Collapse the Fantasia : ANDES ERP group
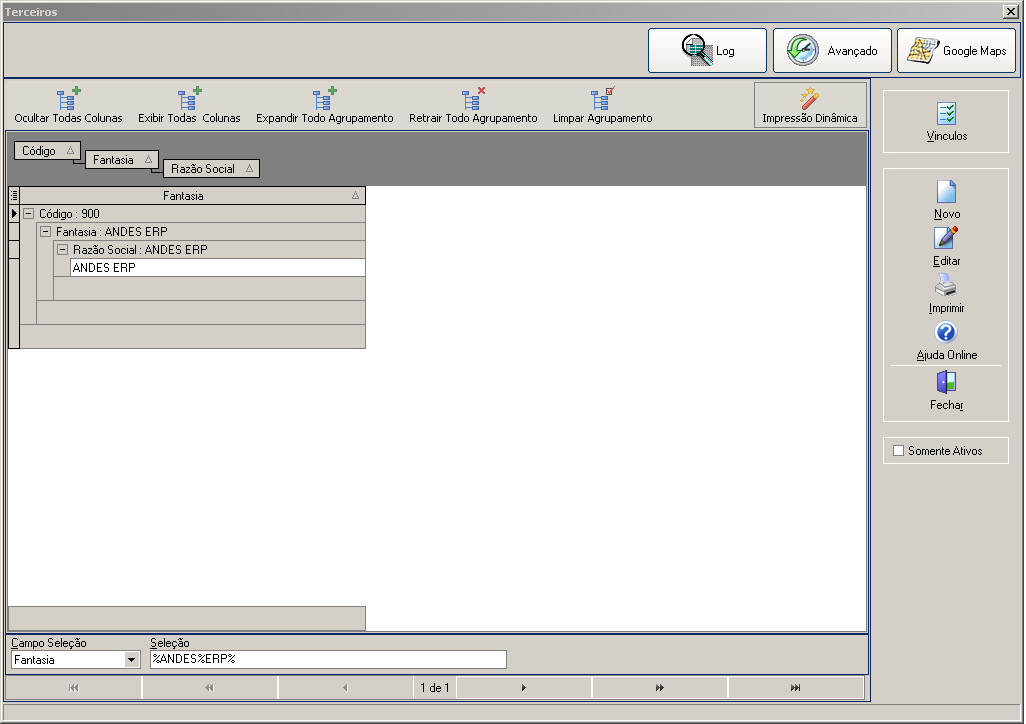The image size is (1026, 724). (46, 231)
